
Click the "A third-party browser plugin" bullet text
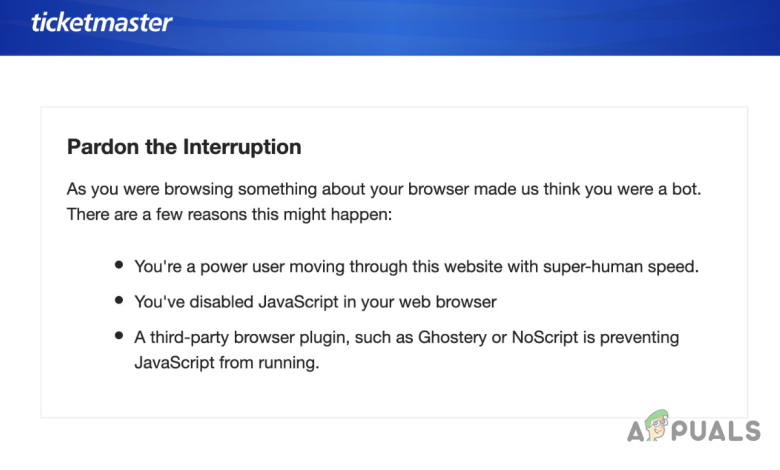406,337
